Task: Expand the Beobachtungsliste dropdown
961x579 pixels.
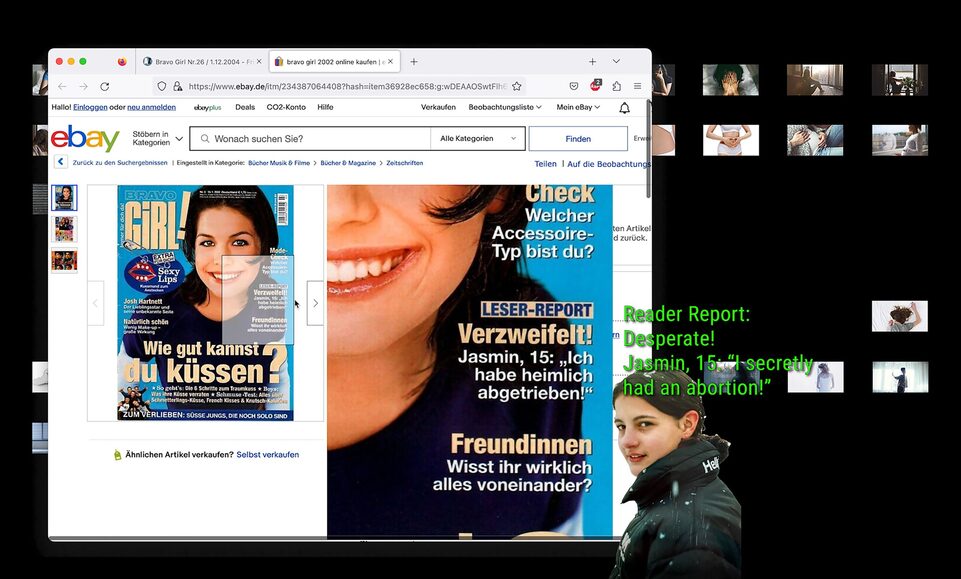Action: pyautogui.click(x=505, y=107)
